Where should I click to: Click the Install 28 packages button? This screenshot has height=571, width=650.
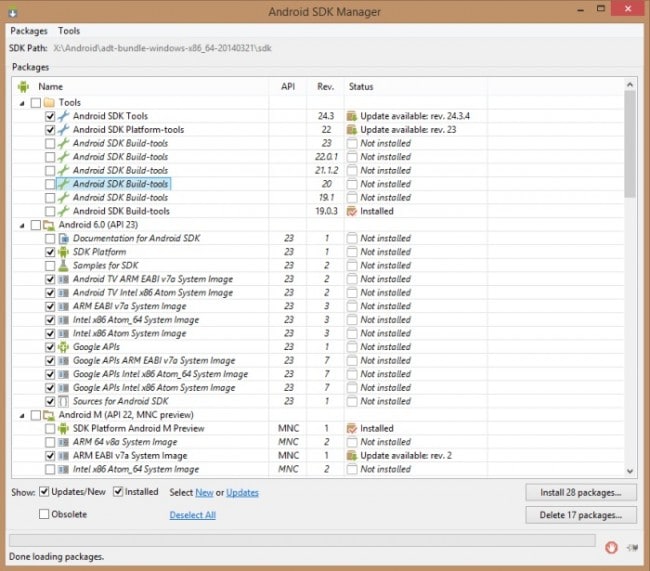coord(581,493)
